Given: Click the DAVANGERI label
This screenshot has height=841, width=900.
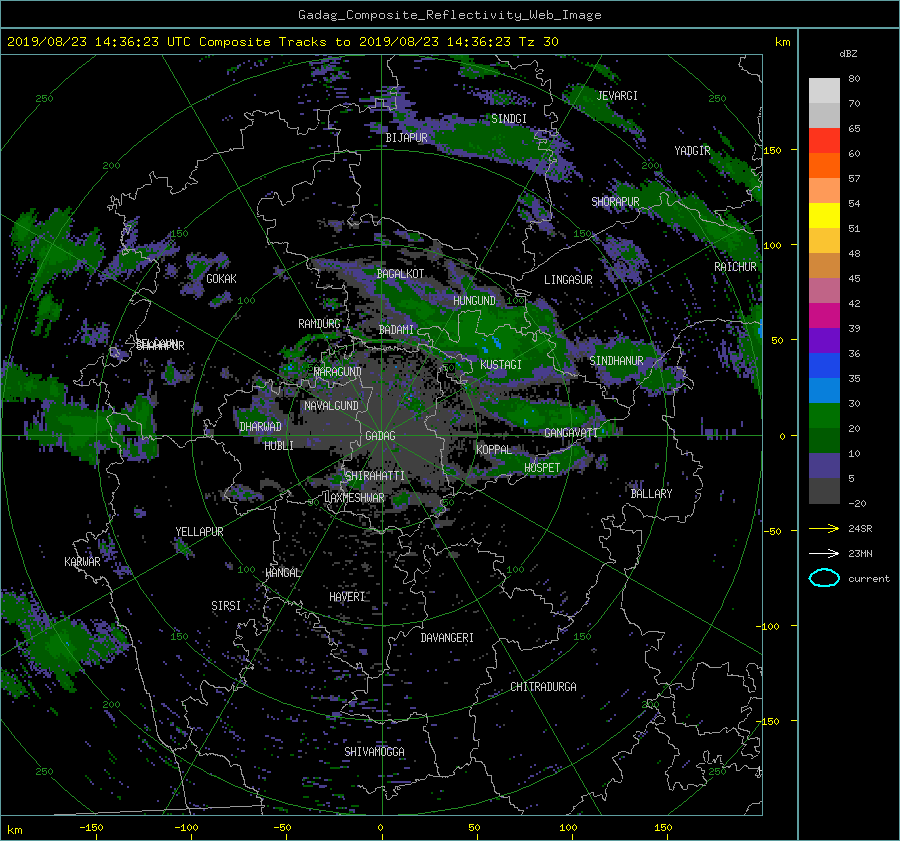Looking at the screenshot, I should pyautogui.click(x=447, y=638).
